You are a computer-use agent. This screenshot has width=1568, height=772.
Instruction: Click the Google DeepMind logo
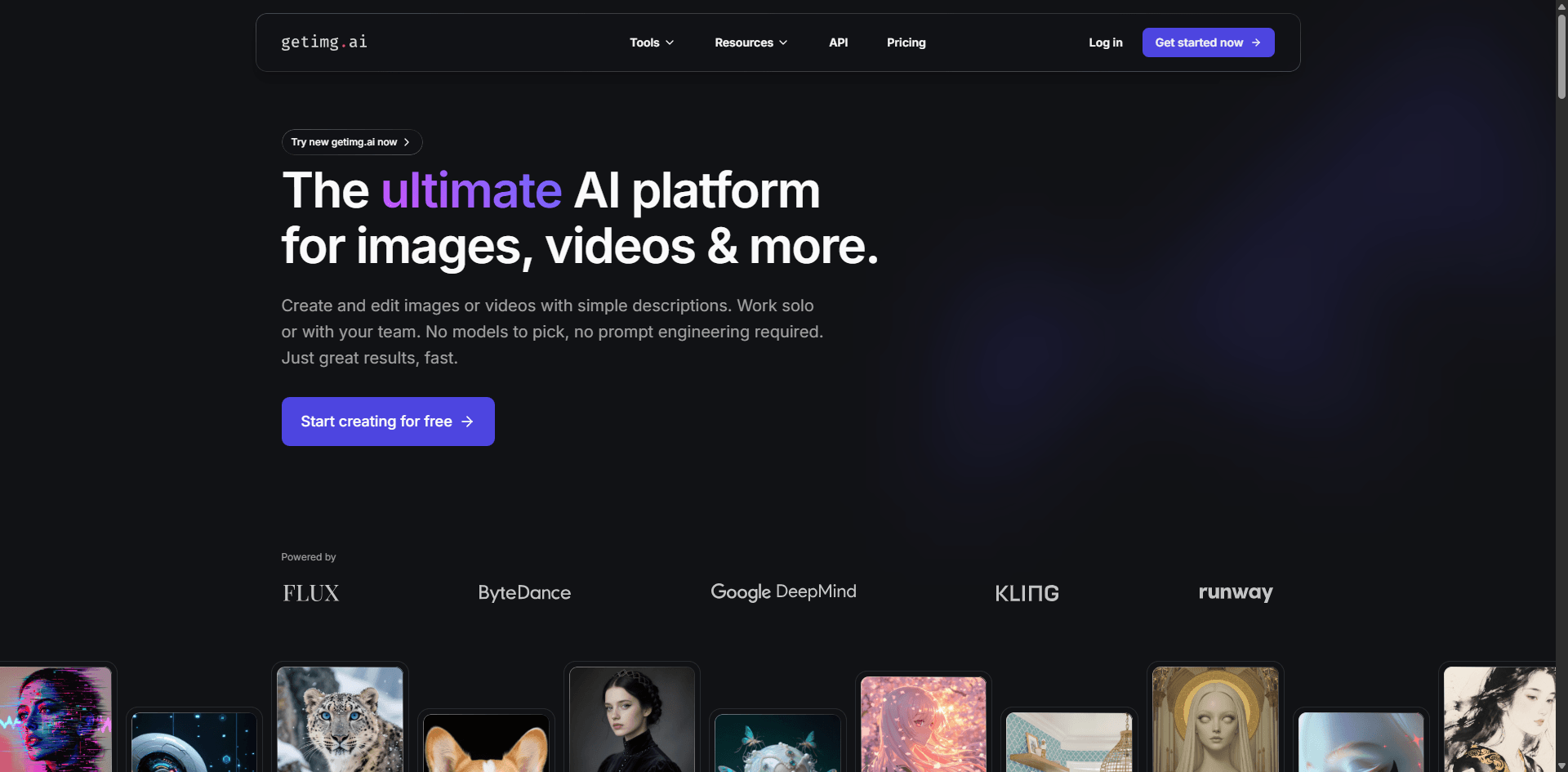[783, 592]
